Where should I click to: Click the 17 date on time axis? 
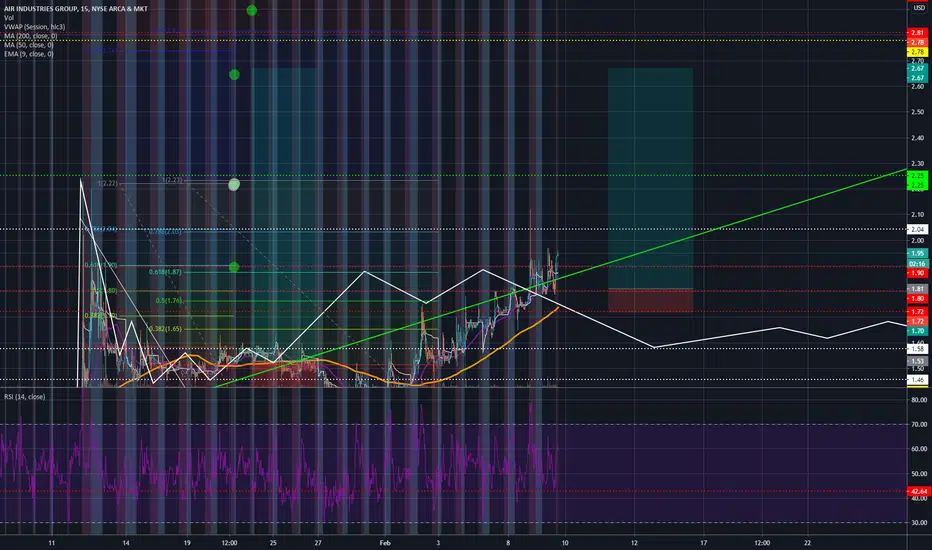tap(704, 543)
